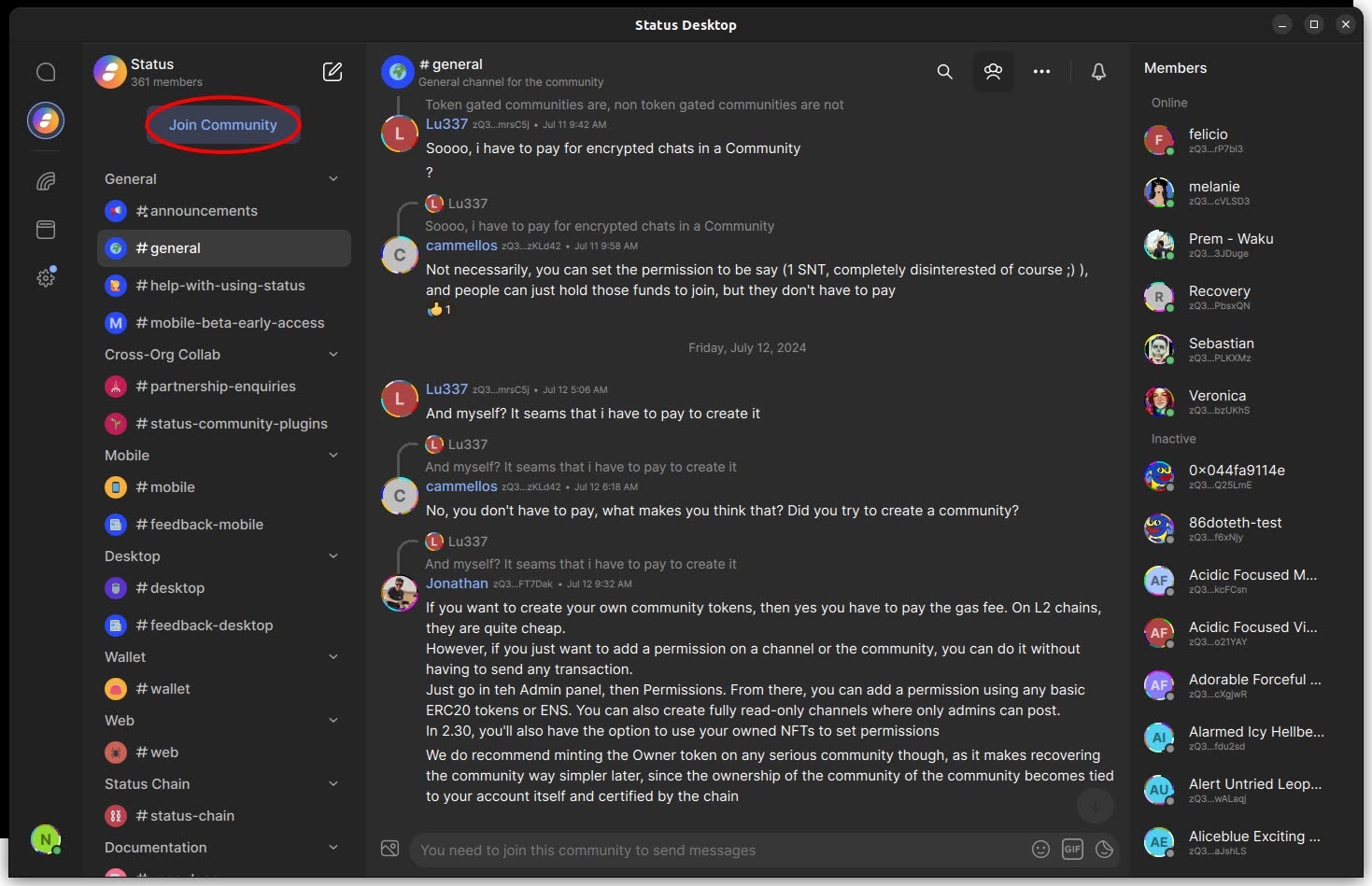Select member Prem - Waku
1372x886 pixels.
pyautogui.click(x=1246, y=245)
